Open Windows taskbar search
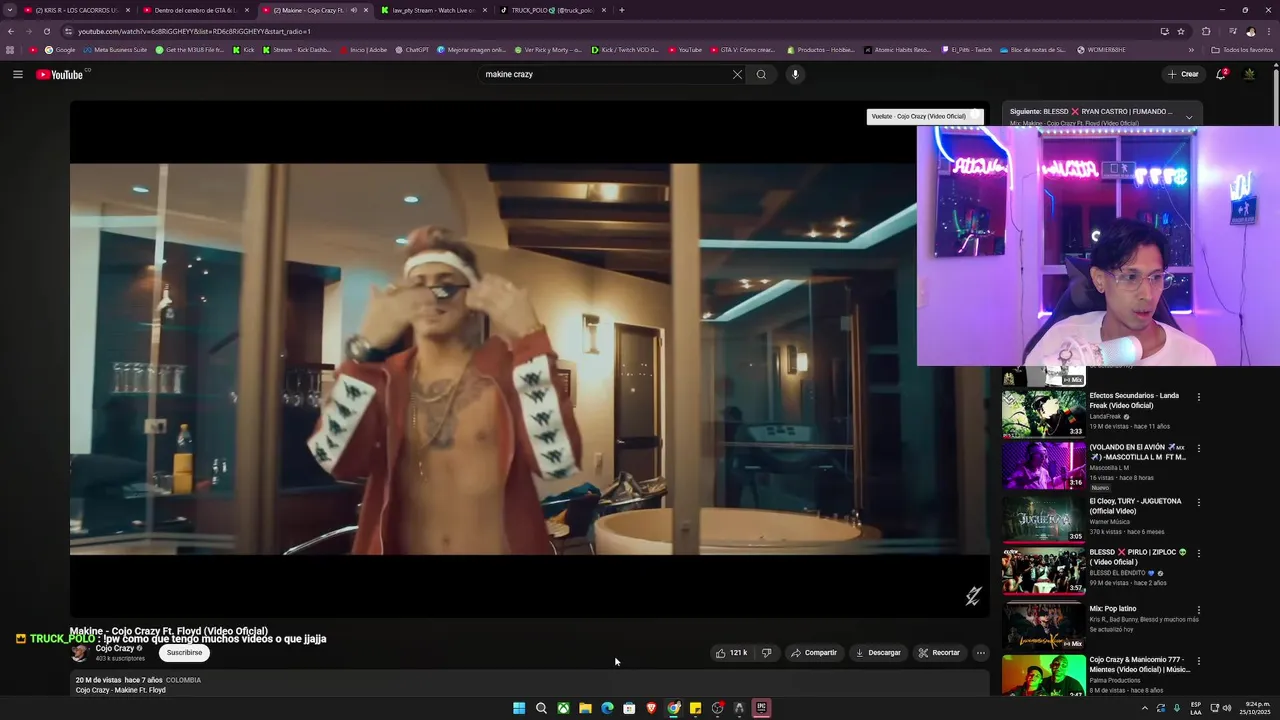The image size is (1280, 720). pyautogui.click(x=541, y=708)
